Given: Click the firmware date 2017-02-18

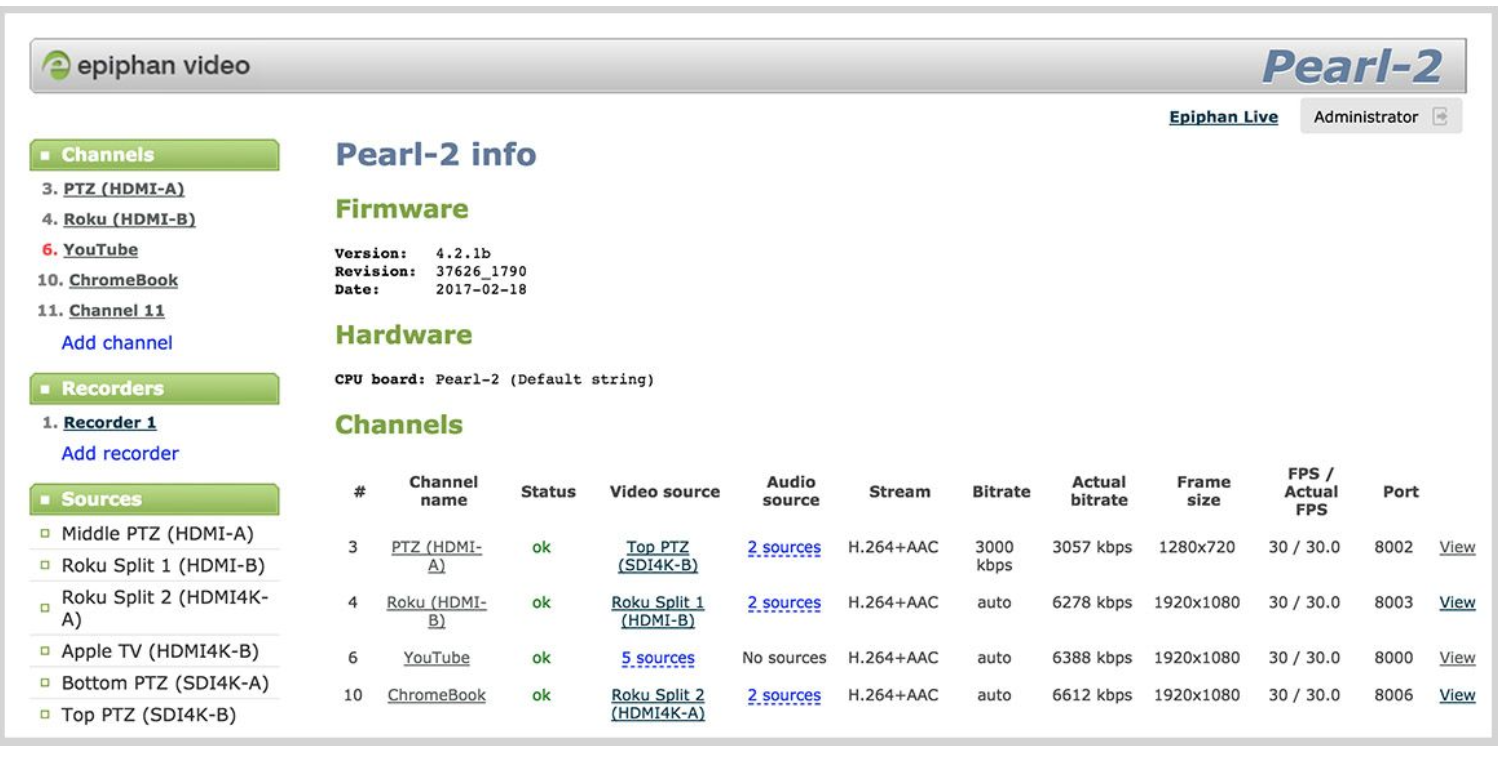Looking at the screenshot, I should [481, 289].
